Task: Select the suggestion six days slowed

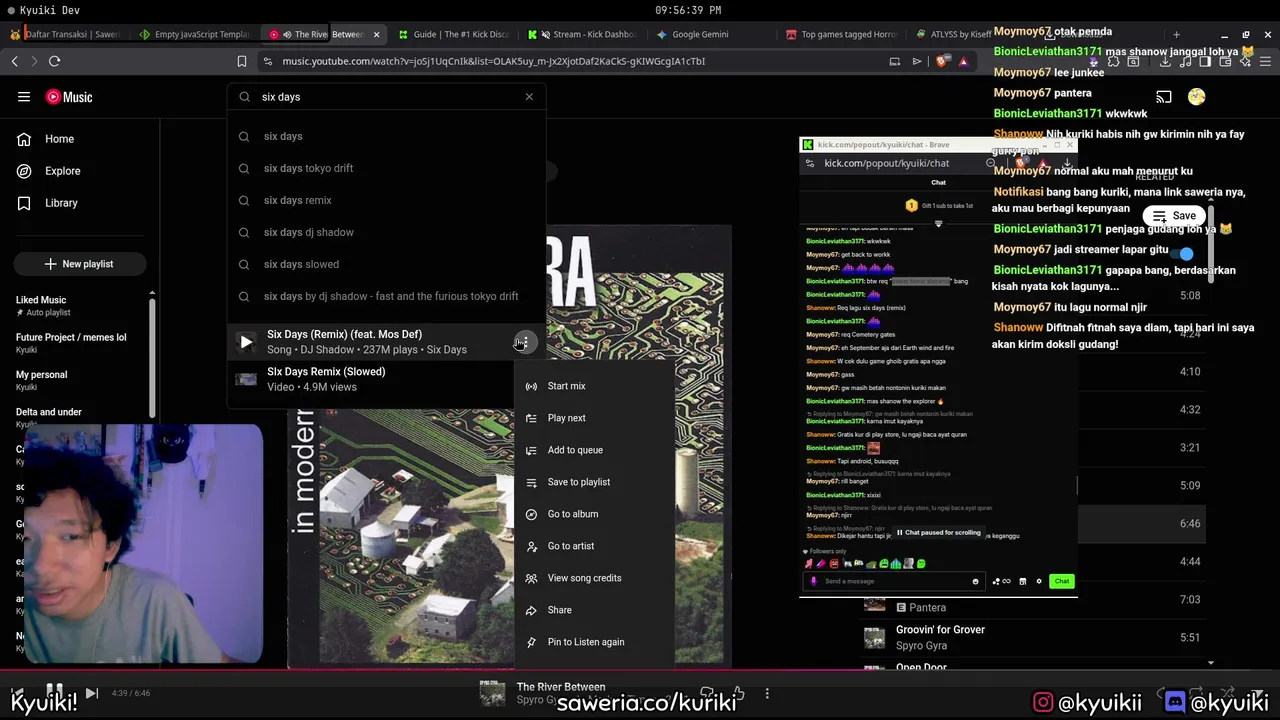Action: 387,264
